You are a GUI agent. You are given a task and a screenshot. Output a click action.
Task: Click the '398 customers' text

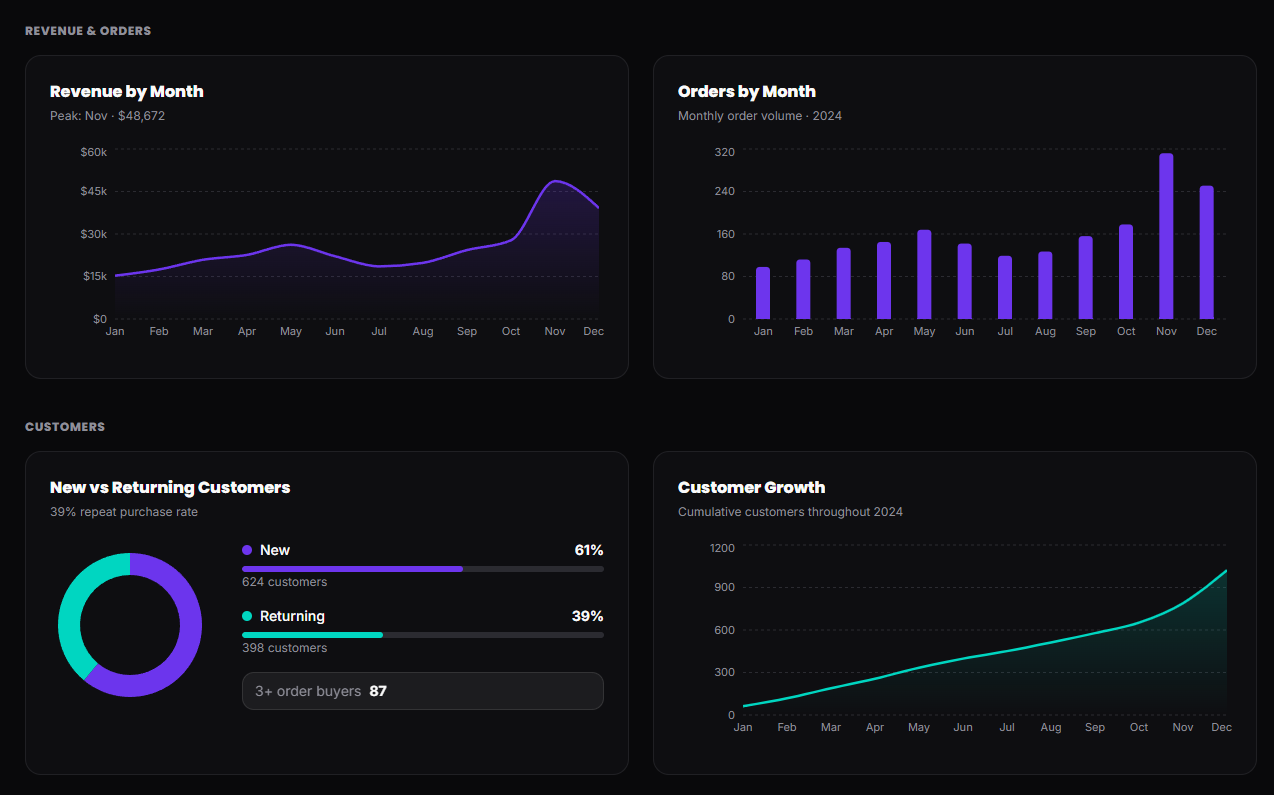(284, 648)
